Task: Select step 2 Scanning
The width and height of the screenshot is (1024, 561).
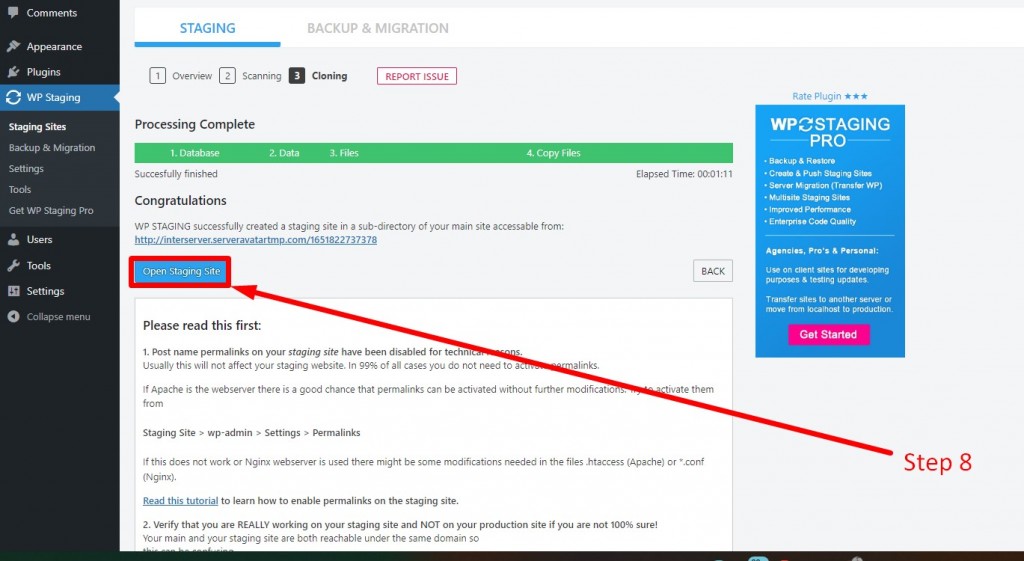Action: pos(250,76)
